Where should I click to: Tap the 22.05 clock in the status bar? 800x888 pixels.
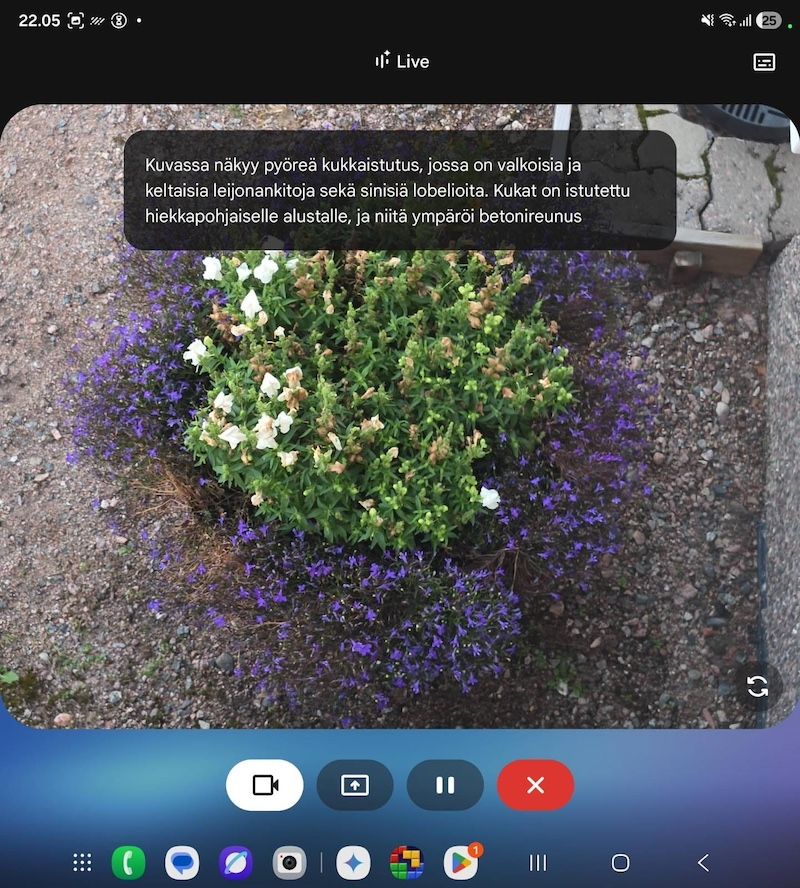[39, 21]
